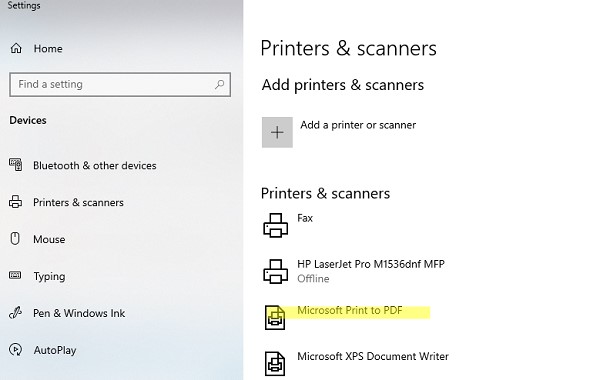Focus the Find a setting search box
This screenshot has width=600, height=380.
[x=120, y=85]
